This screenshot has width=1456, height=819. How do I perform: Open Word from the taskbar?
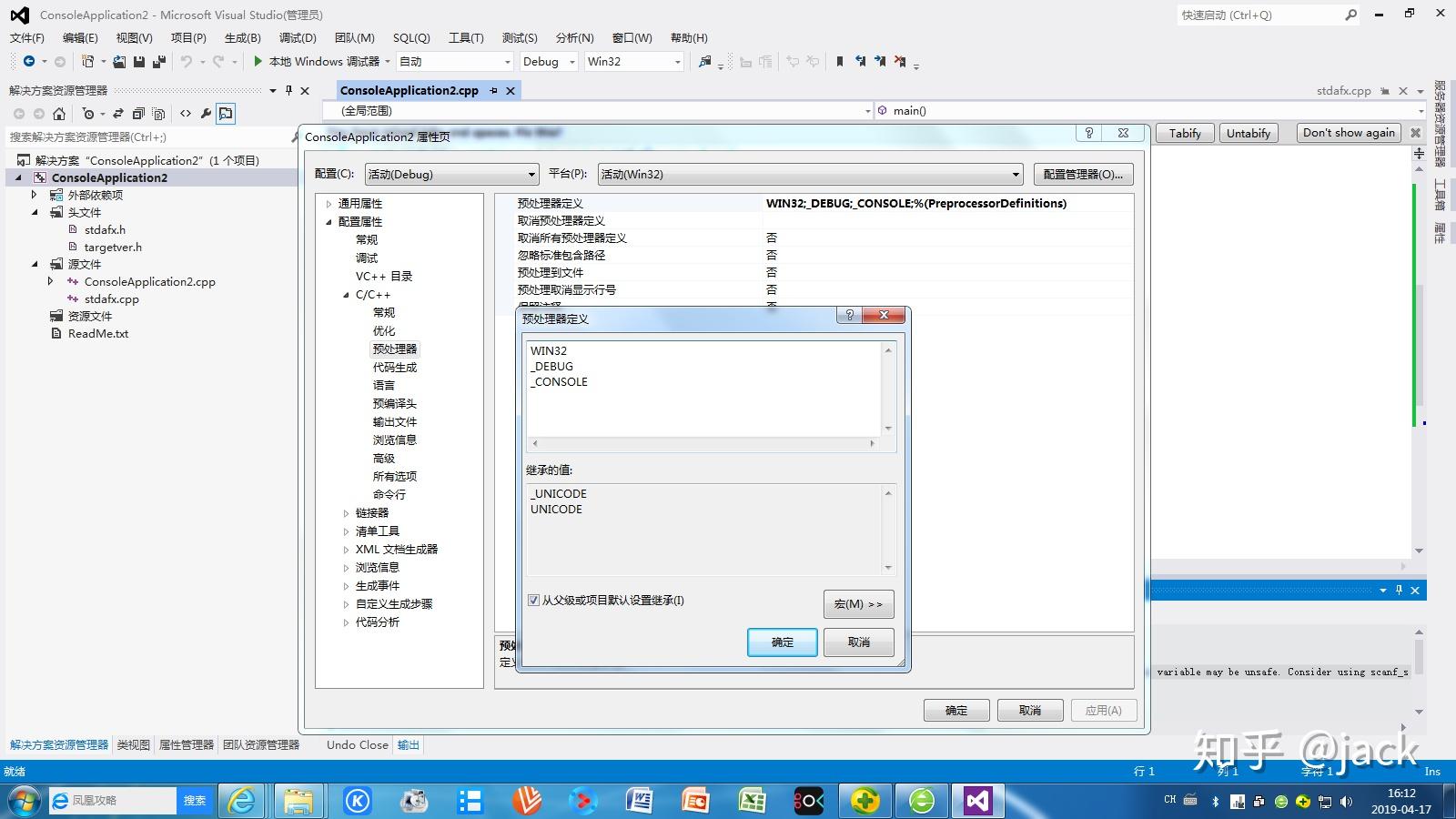point(639,801)
